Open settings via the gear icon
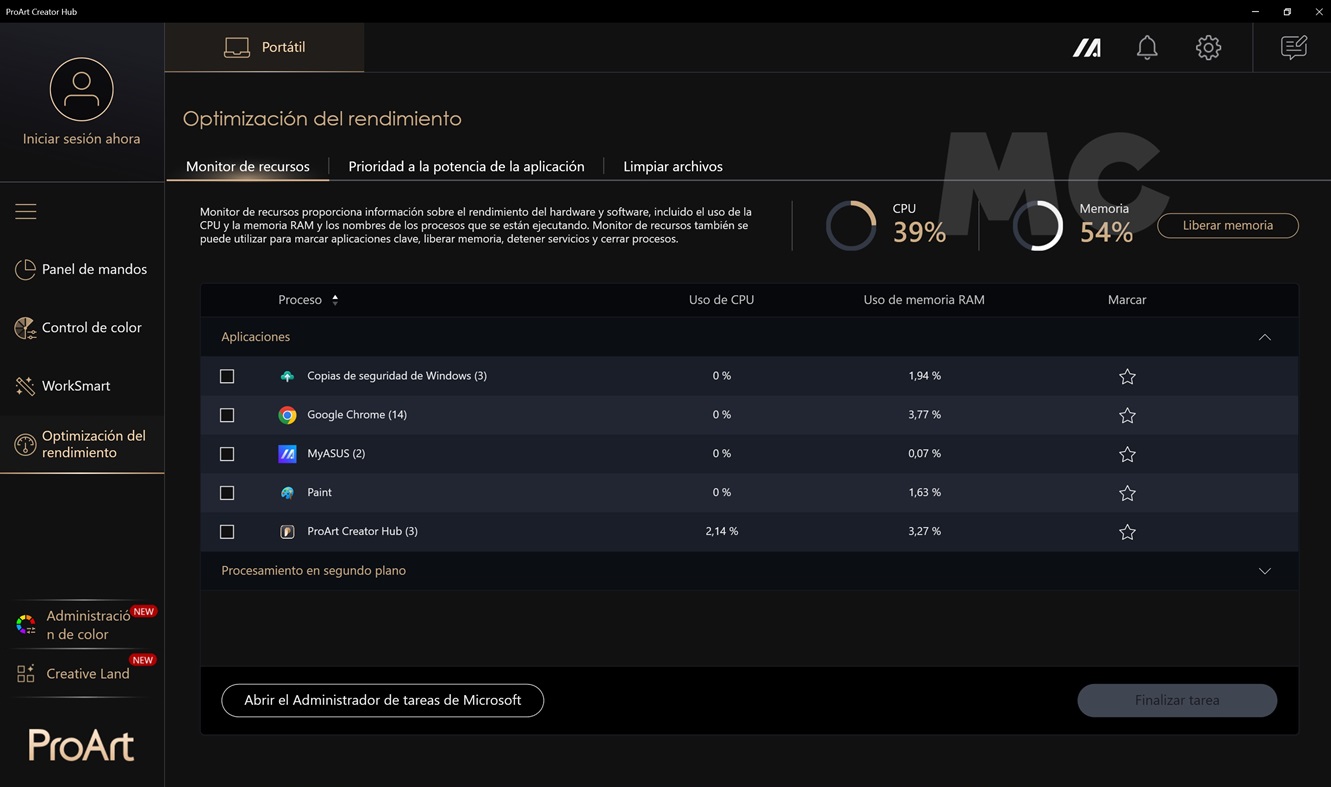This screenshot has height=787, width=1331. [x=1208, y=47]
